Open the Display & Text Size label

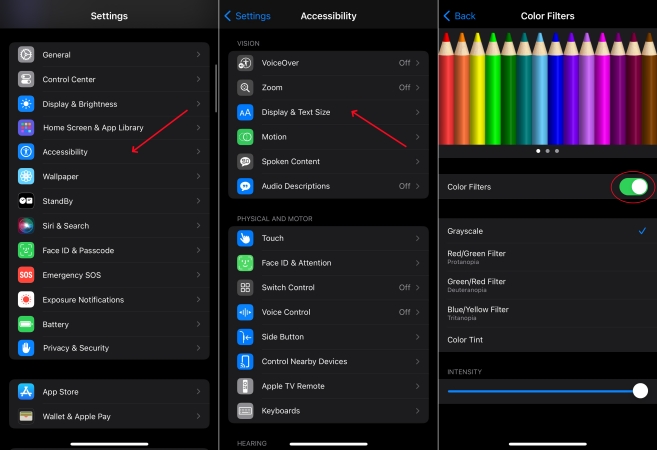pyautogui.click(x=296, y=112)
